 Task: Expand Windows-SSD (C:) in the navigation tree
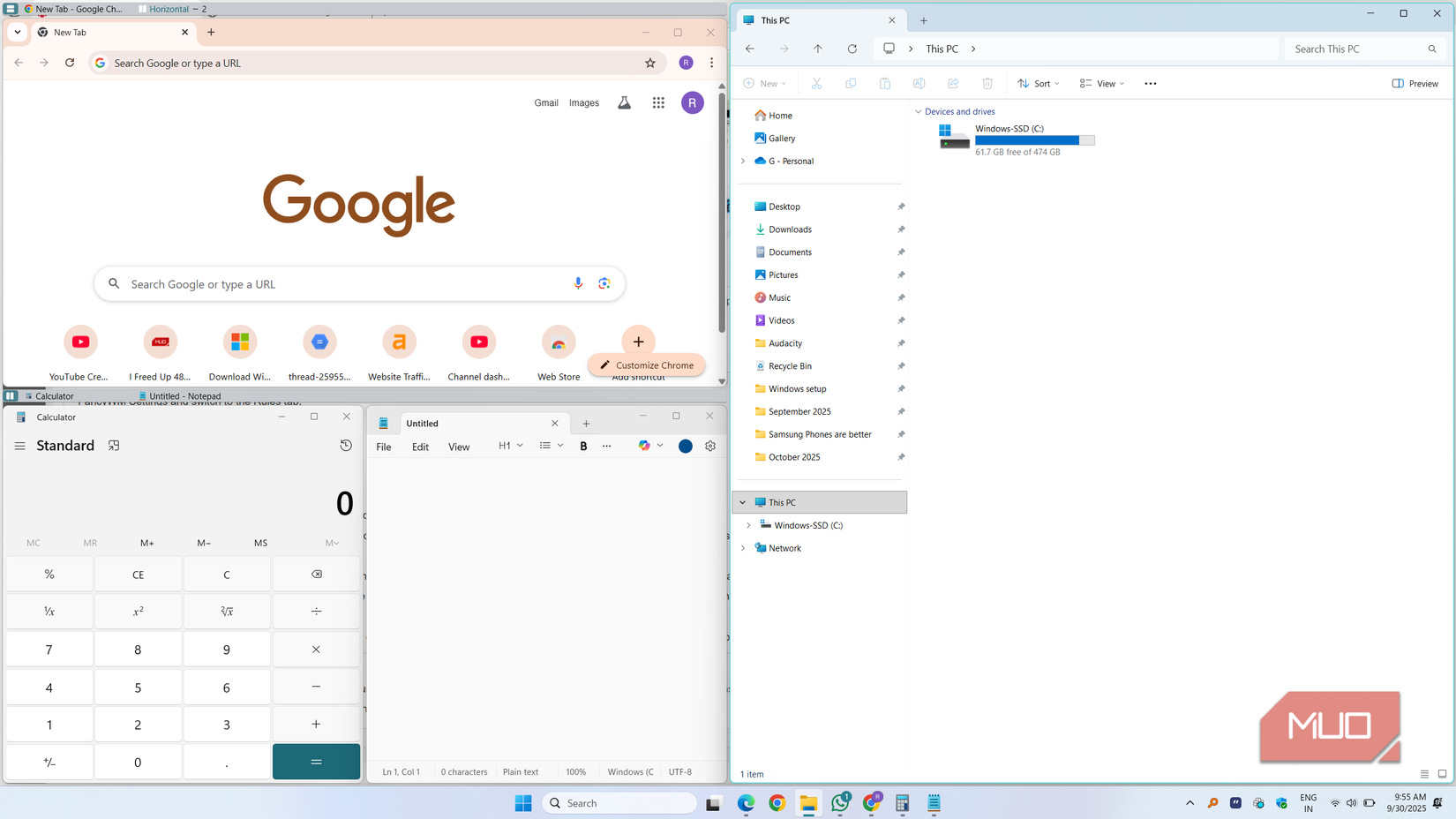[x=750, y=525]
